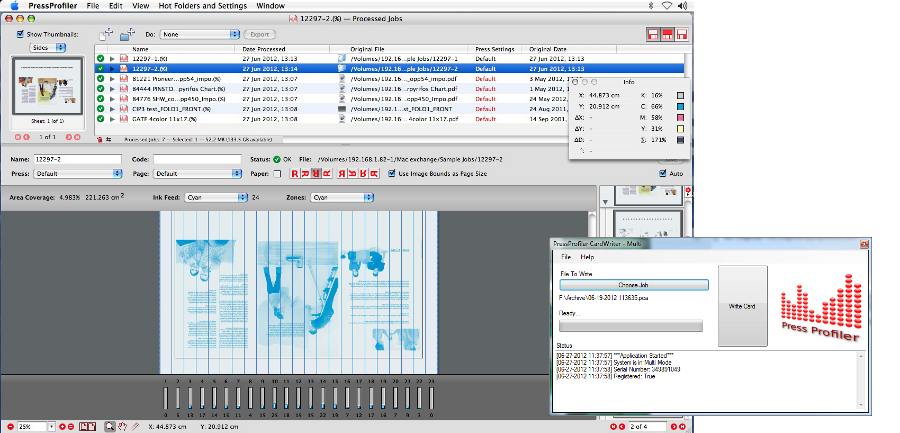
Task: Choose the second rotated R orientation icon
Action: 305,173
